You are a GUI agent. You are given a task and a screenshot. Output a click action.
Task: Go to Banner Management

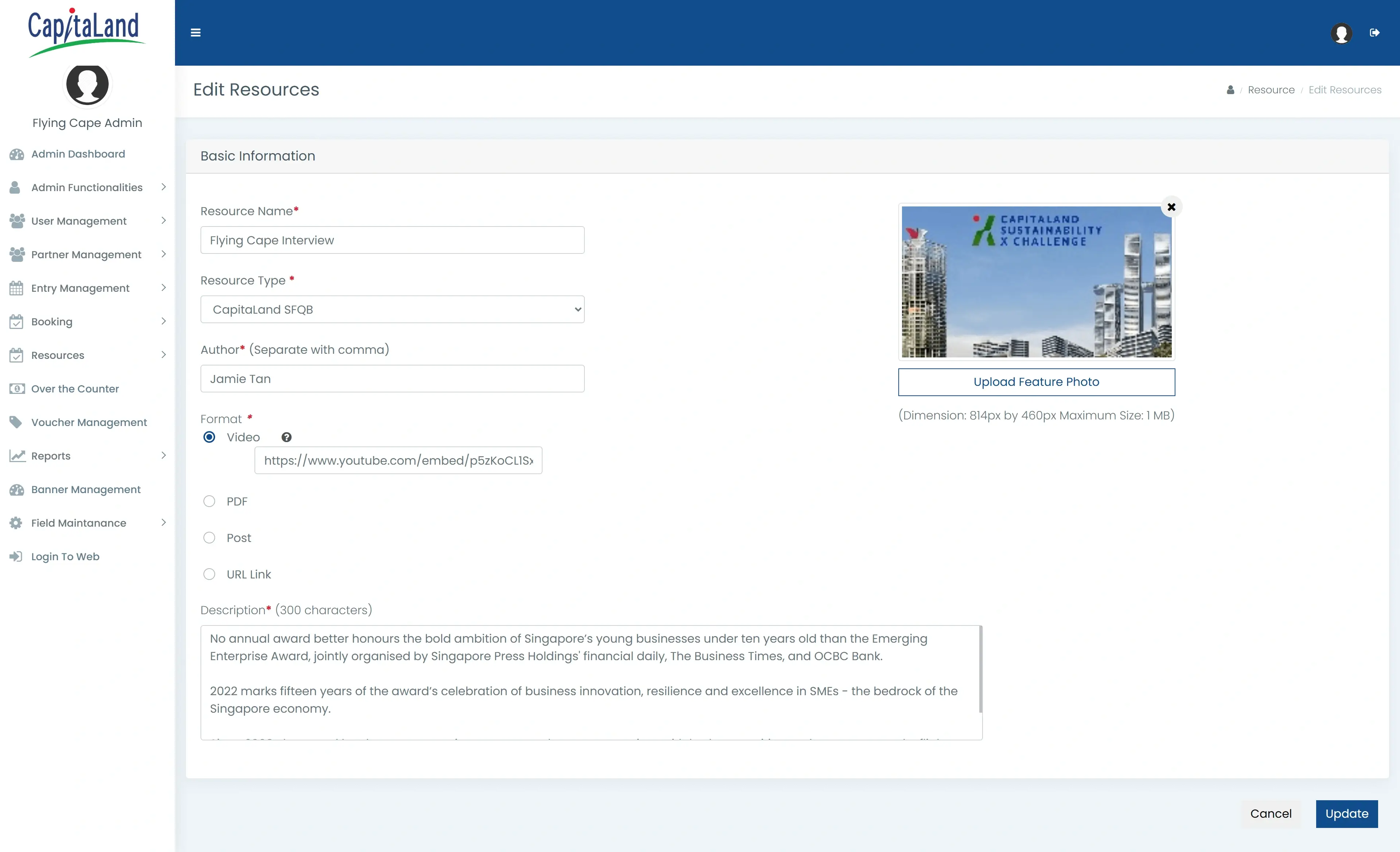(x=85, y=489)
